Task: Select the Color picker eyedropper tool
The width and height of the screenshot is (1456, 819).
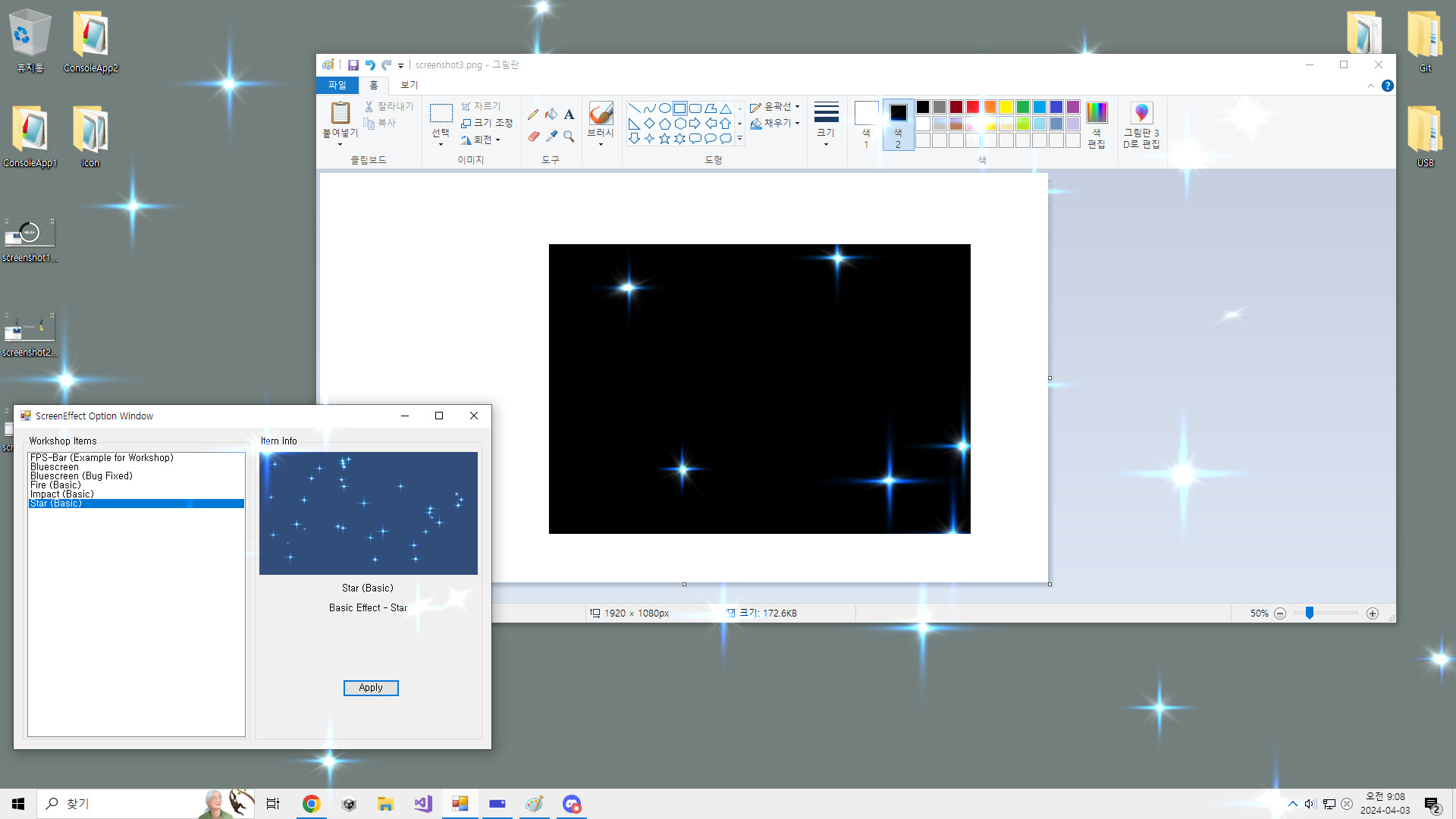Action: [551, 136]
